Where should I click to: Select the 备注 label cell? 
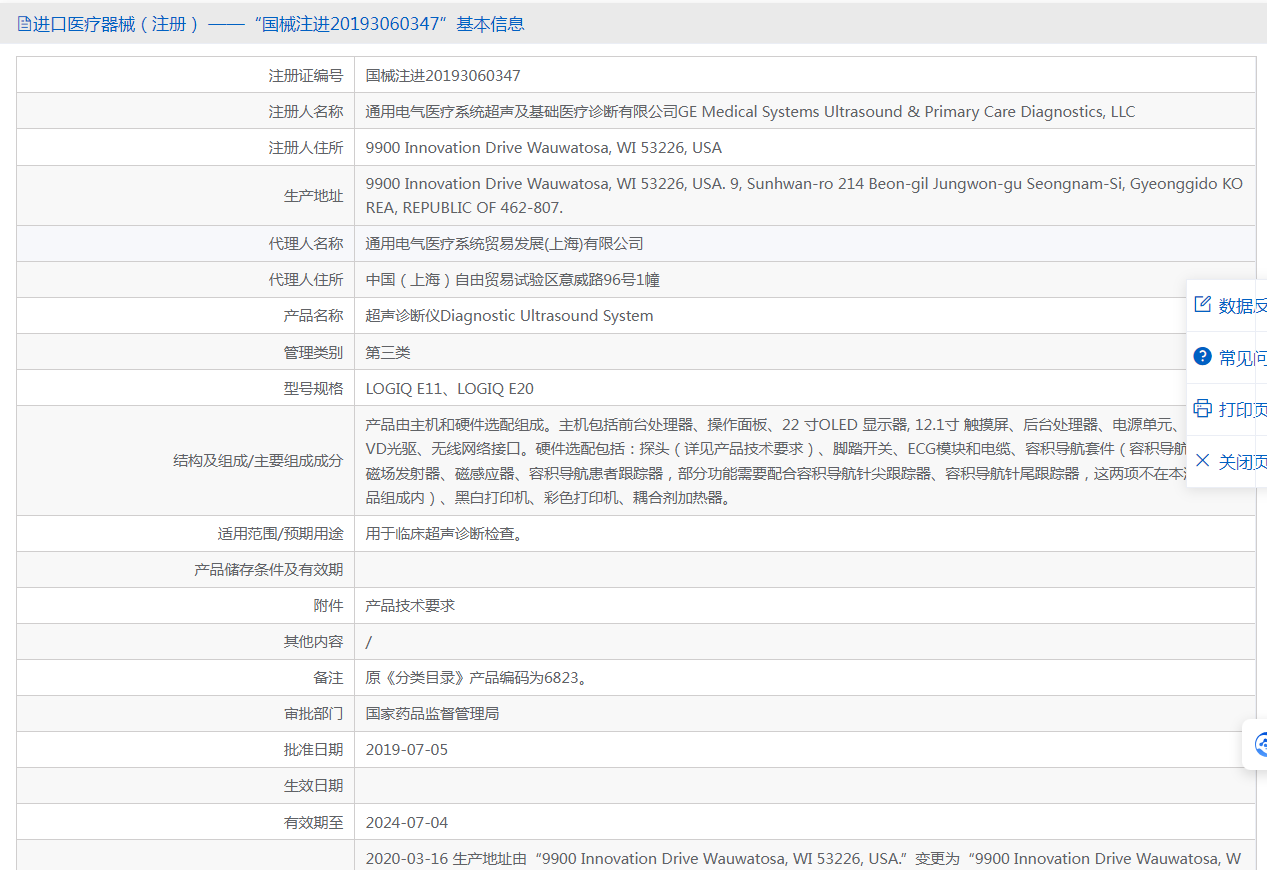186,677
